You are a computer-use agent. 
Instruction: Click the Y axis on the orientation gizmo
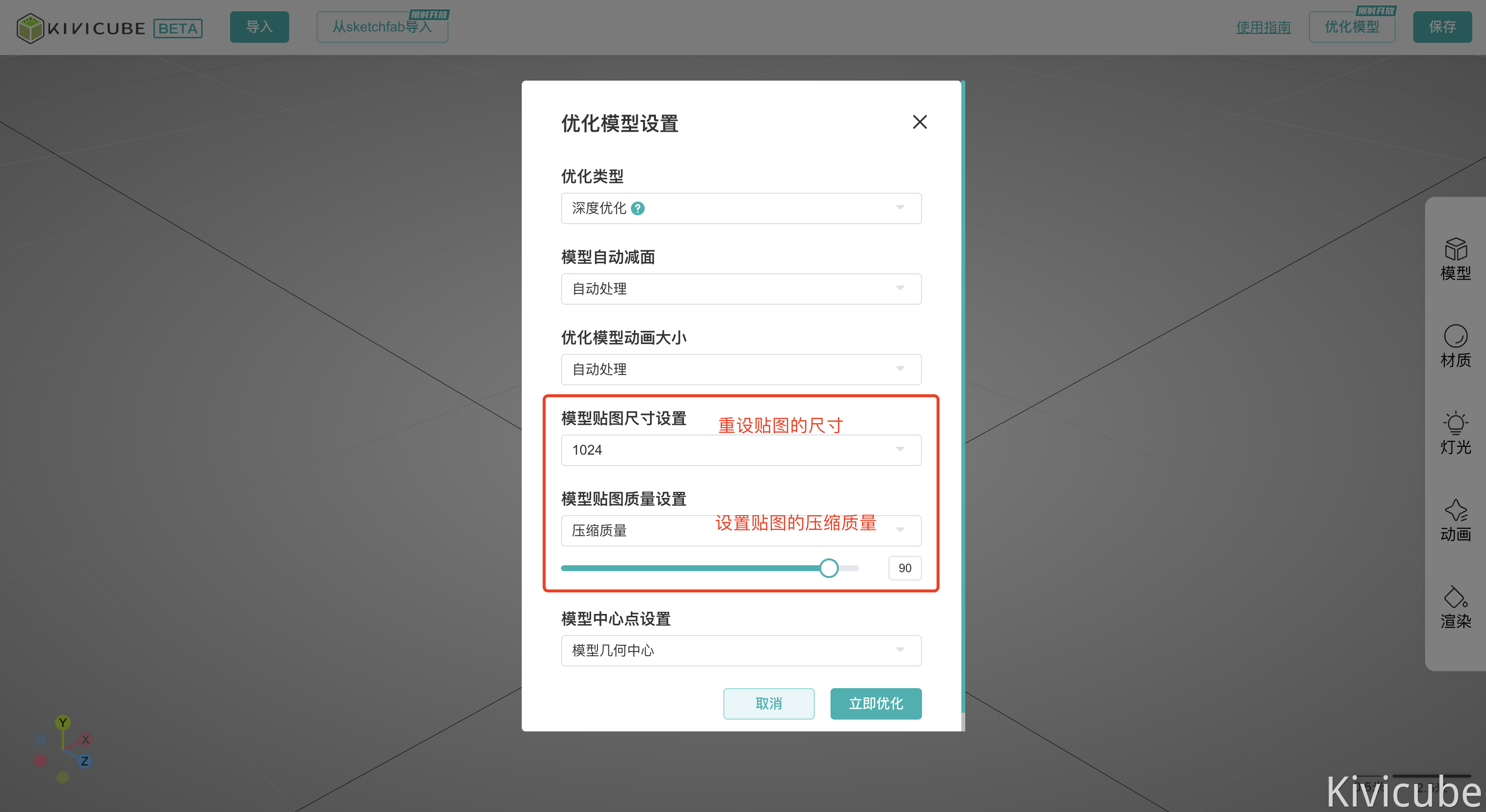[x=63, y=723]
